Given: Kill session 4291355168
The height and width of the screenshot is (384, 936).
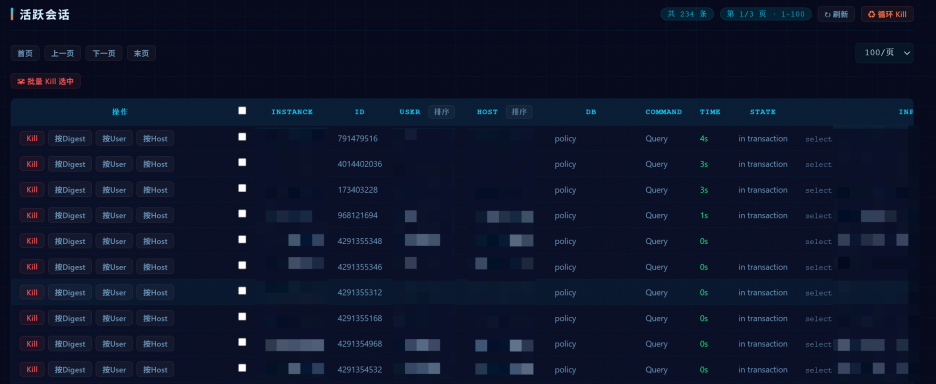Looking at the screenshot, I should tap(32, 318).
